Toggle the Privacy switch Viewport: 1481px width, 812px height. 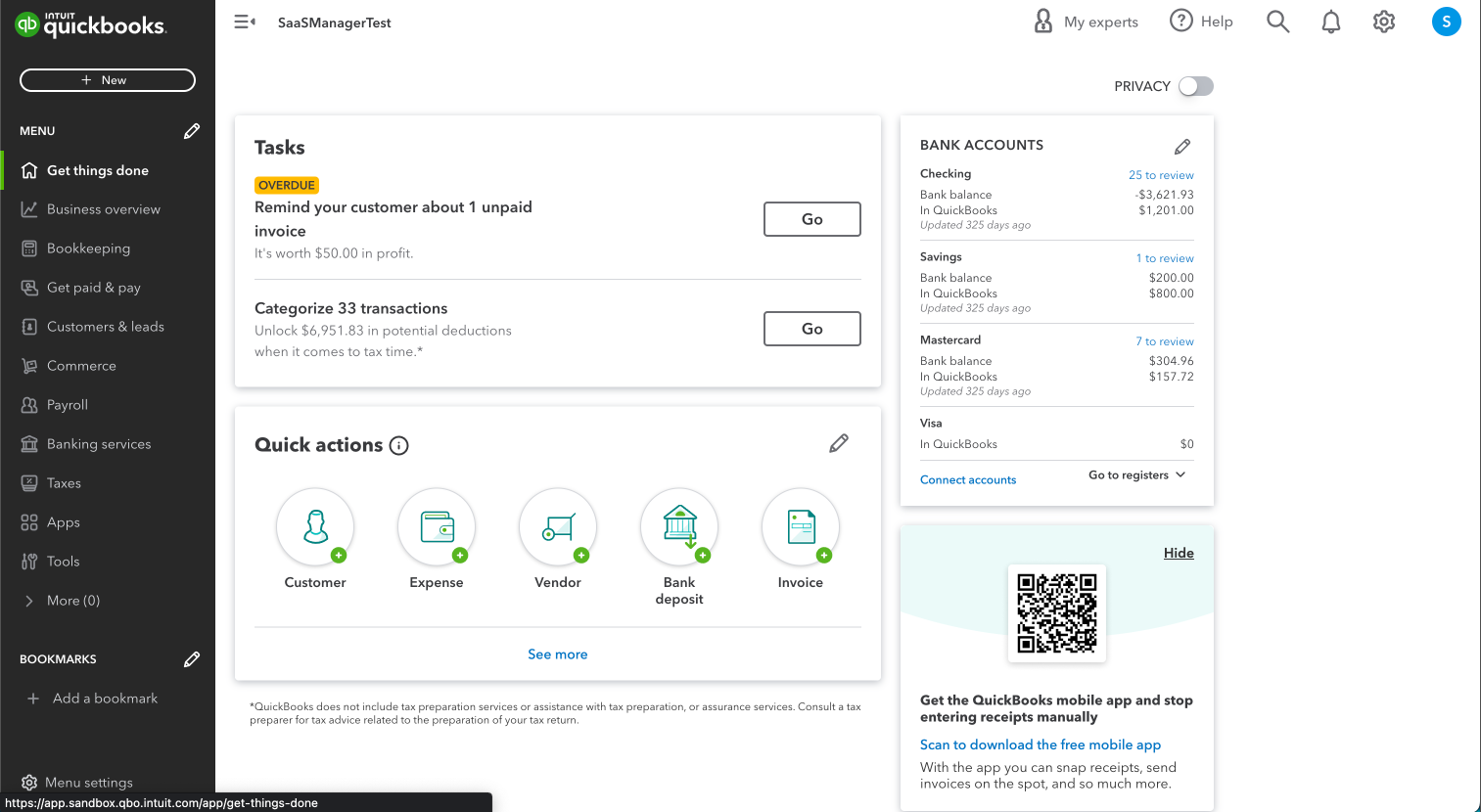point(1195,86)
